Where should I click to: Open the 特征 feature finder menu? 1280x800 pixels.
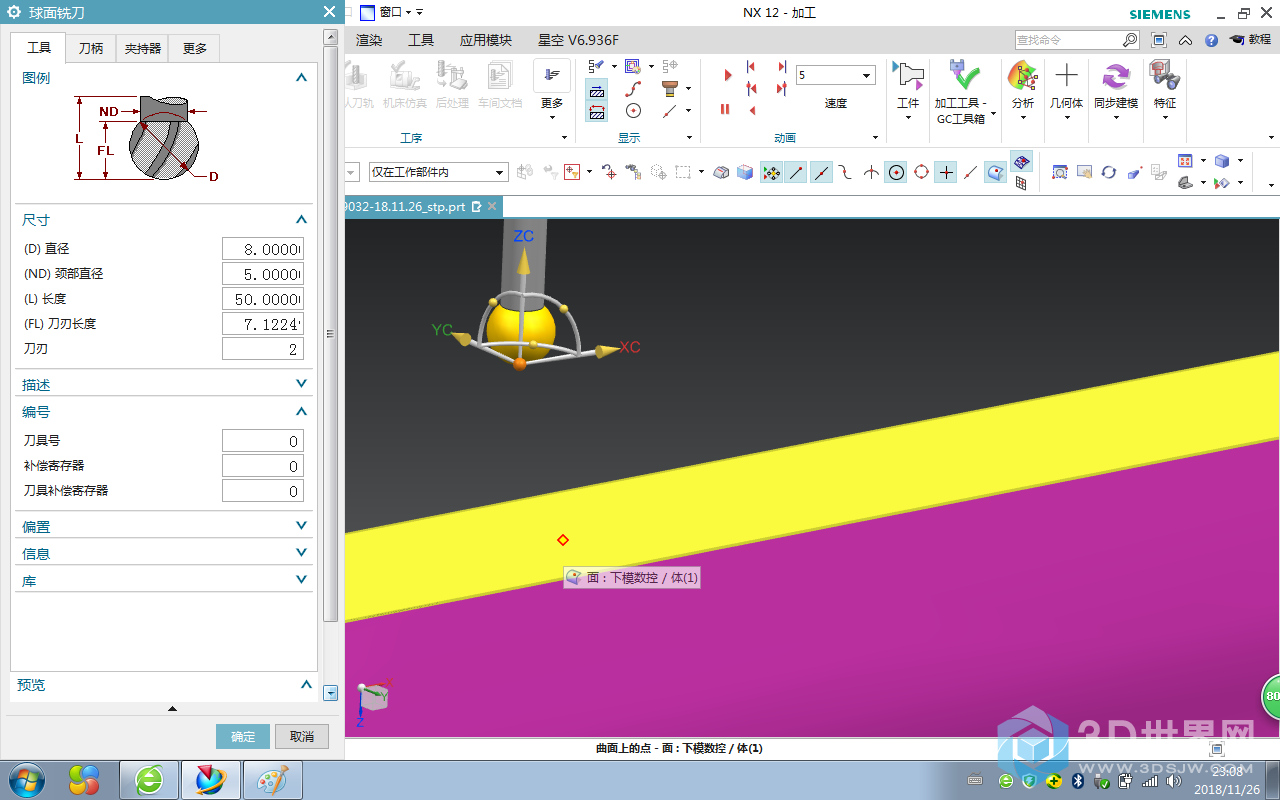(1165, 90)
